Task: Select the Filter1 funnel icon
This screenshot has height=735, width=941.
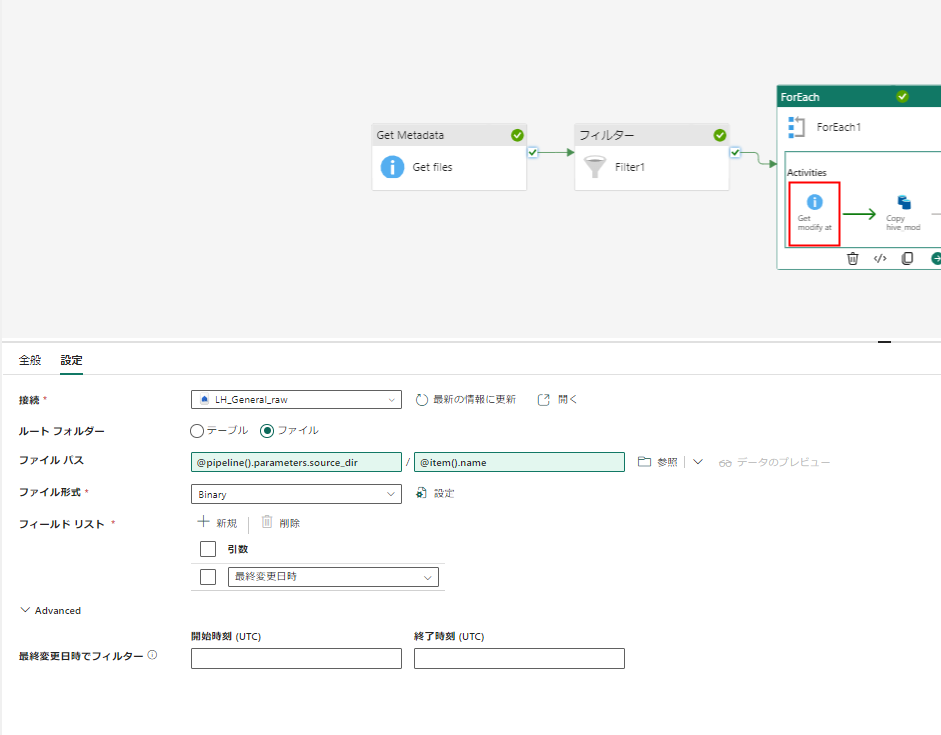Action: [x=595, y=167]
